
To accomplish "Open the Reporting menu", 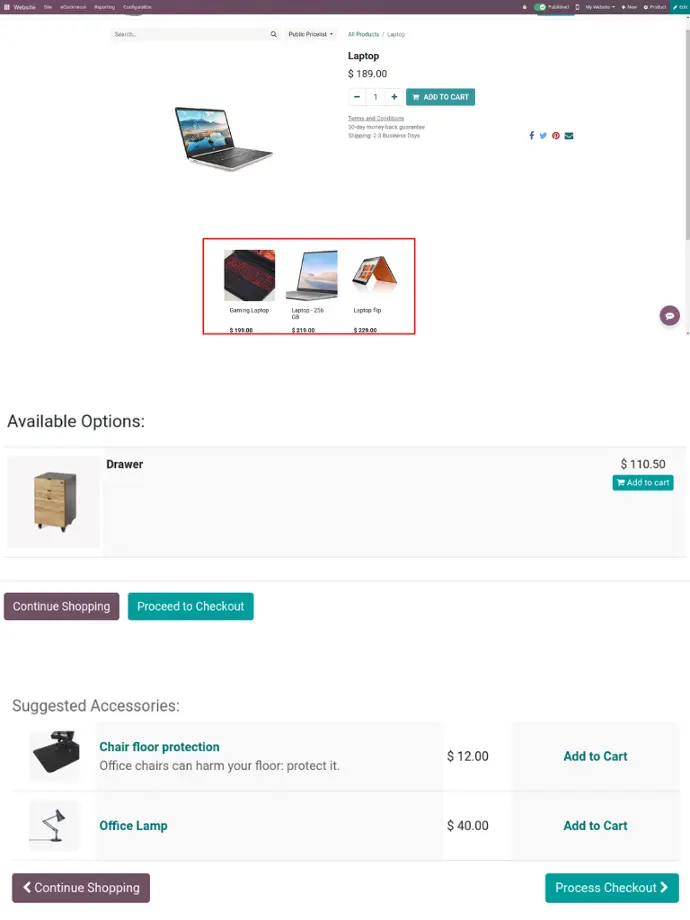I will (x=104, y=7).
